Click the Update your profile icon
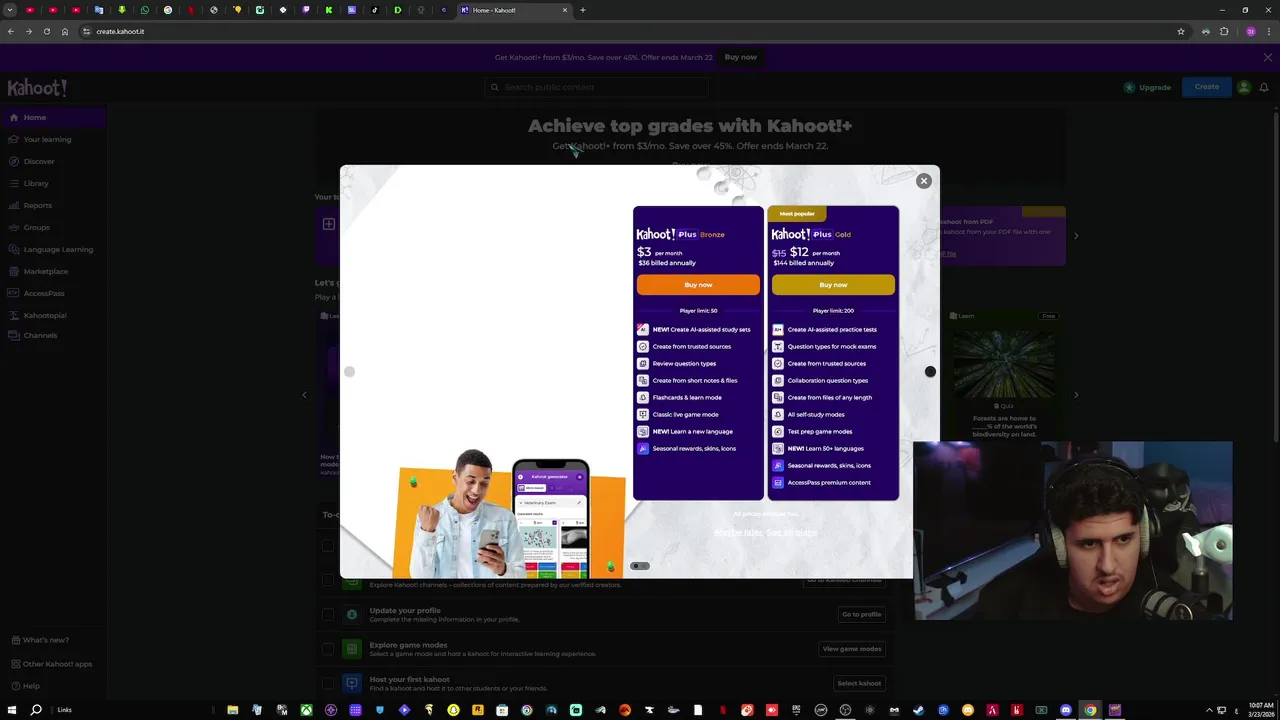The height and width of the screenshot is (720, 1280). [x=351, y=614]
